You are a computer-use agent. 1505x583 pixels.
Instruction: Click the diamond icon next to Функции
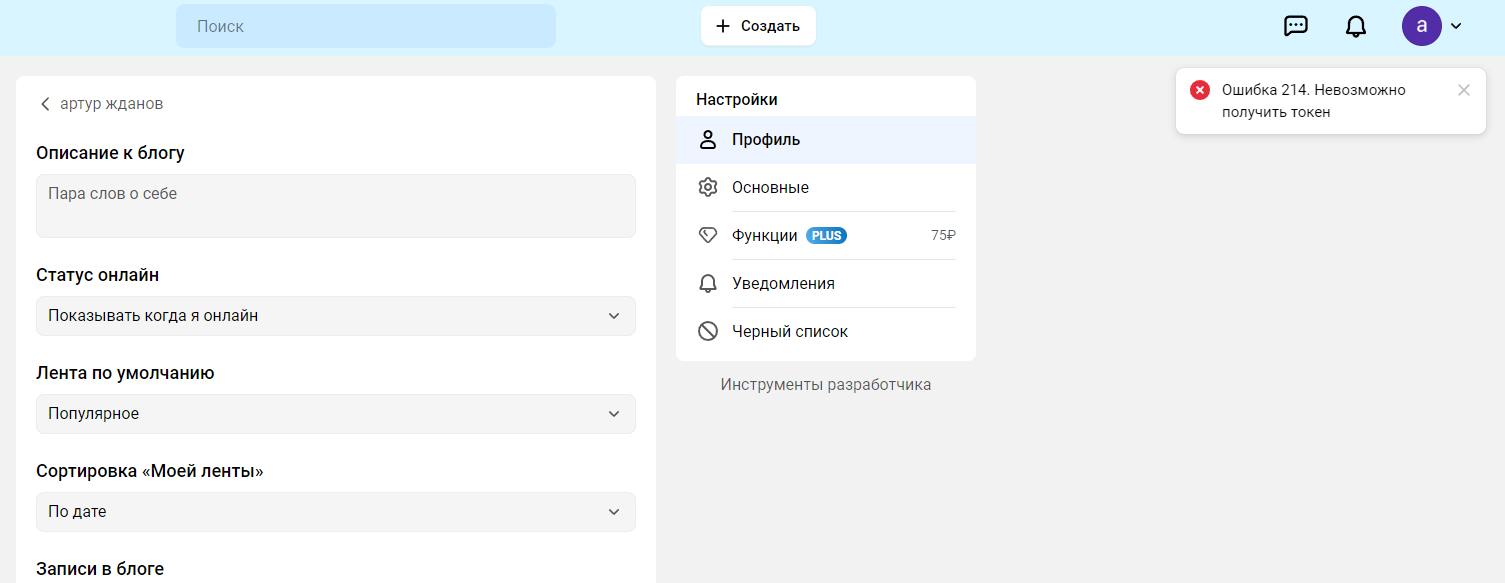pyautogui.click(x=708, y=236)
